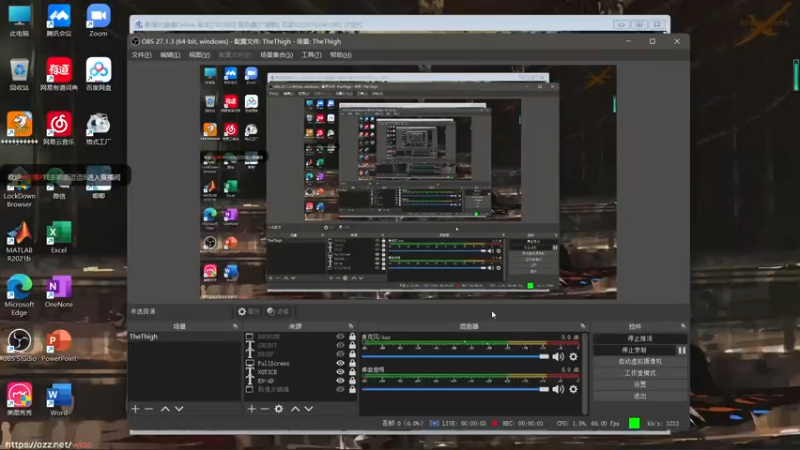Show the URGENT source via eye icon
The height and width of the screenshot is (450, 800).
[x=340, y=345]
